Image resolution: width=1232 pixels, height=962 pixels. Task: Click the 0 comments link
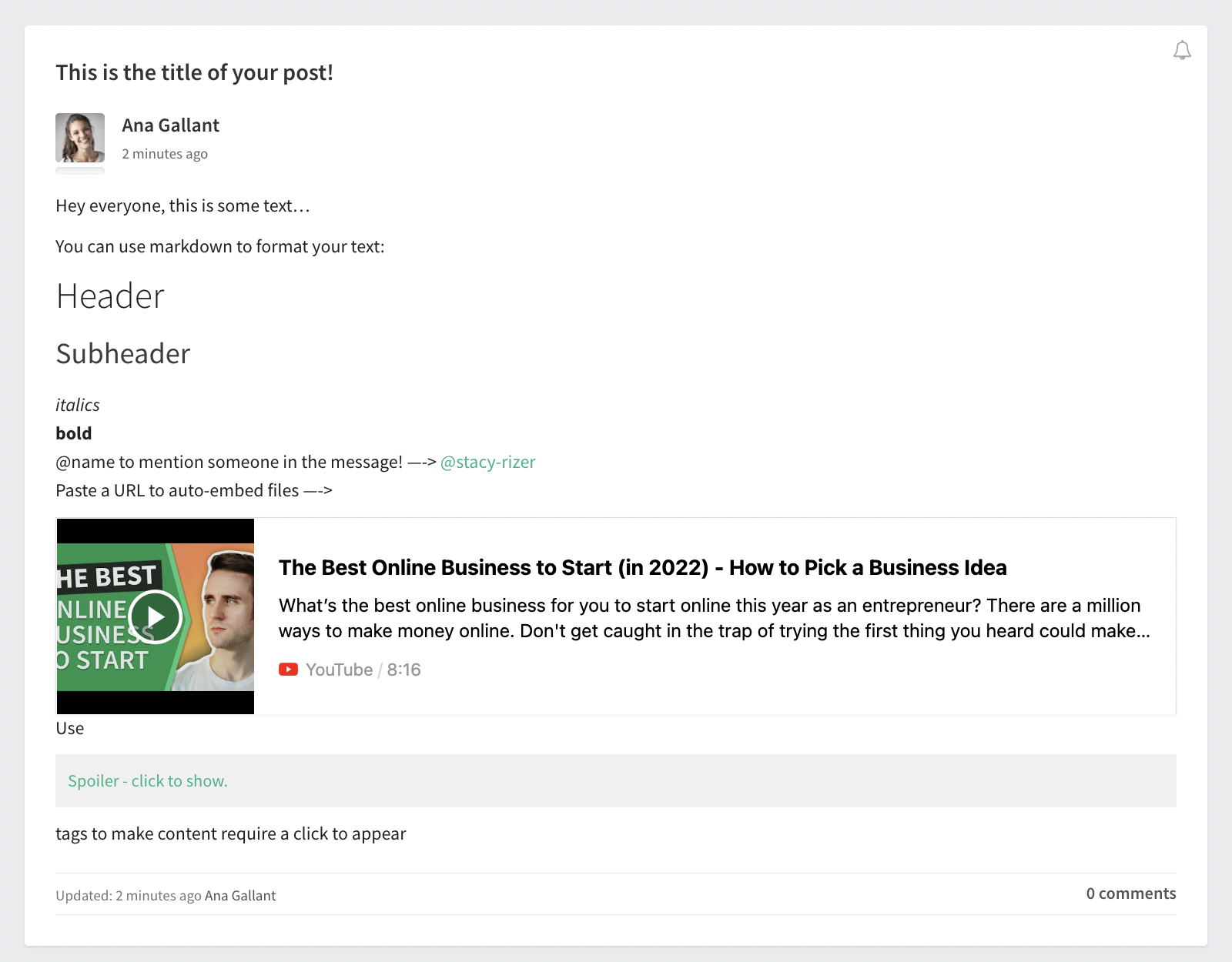tap(1130, 894)
